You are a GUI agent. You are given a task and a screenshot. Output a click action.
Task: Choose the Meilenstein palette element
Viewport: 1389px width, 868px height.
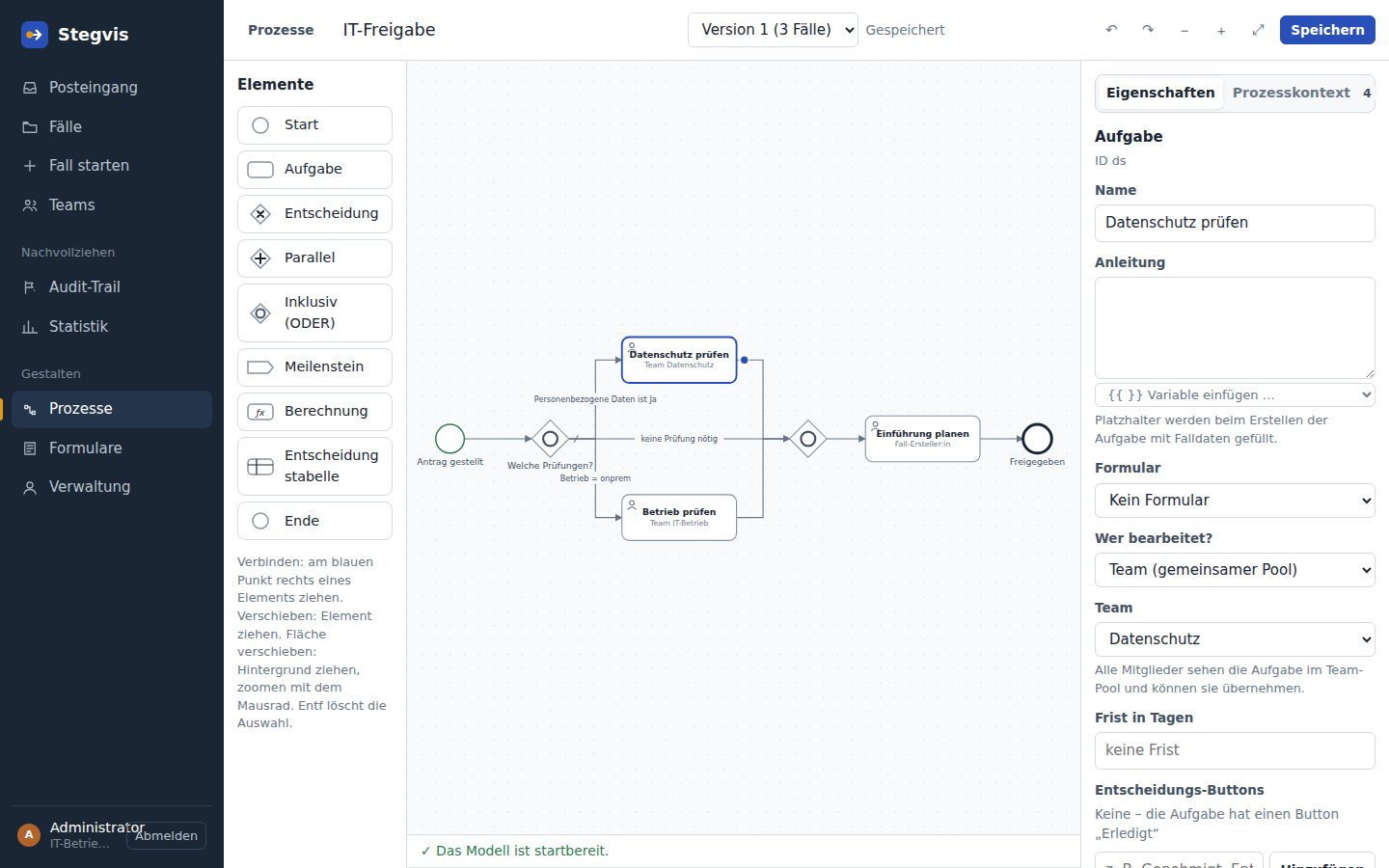[x=314, y=367]
